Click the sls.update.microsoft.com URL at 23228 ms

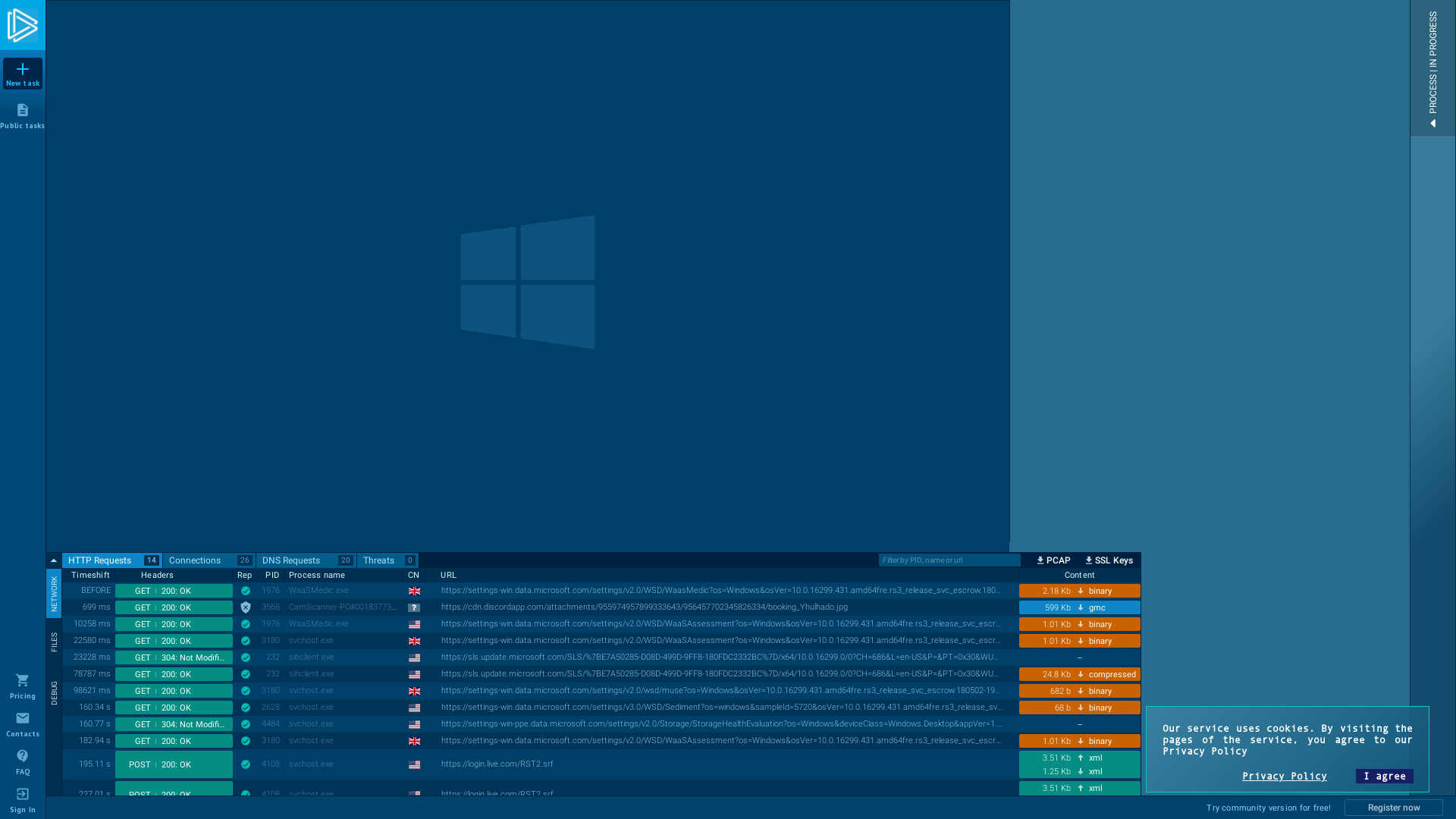[x=720, y=657]
